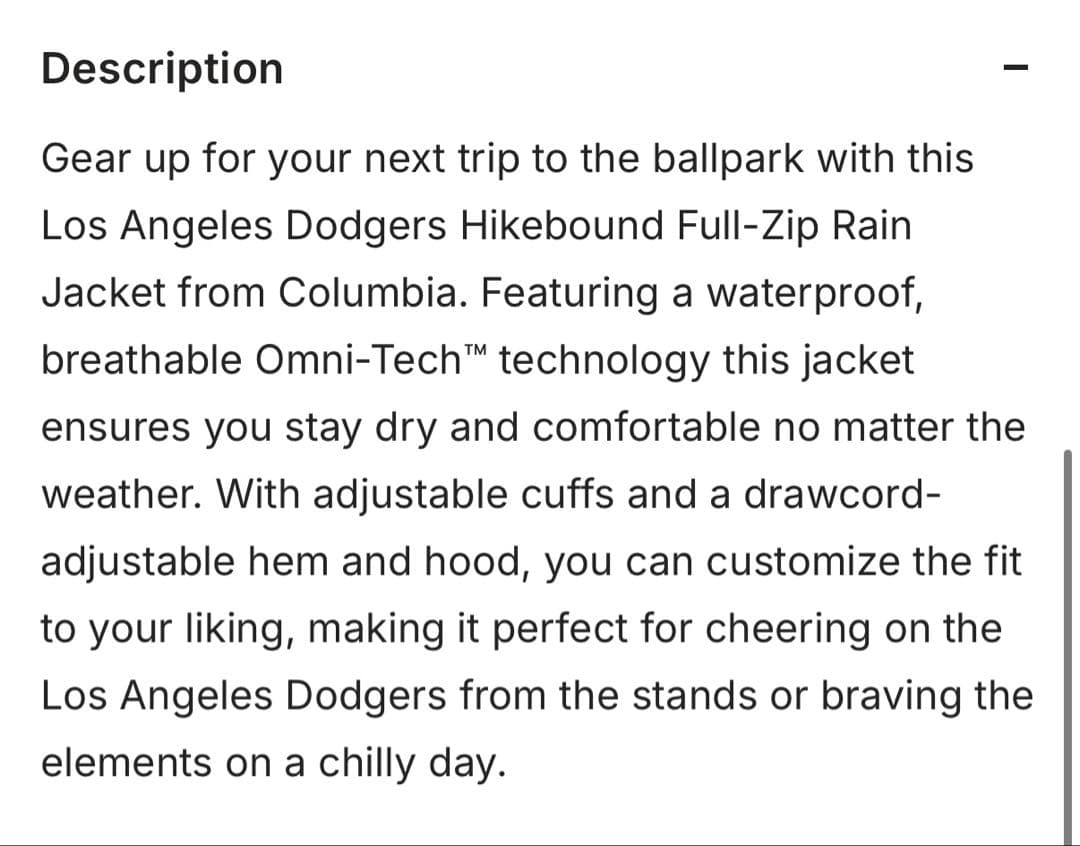The height and width of the screenshot is (846, 1080).
Task: Click "Hikebound Full-Zip Rain" product name text
Action: (685, 226)
